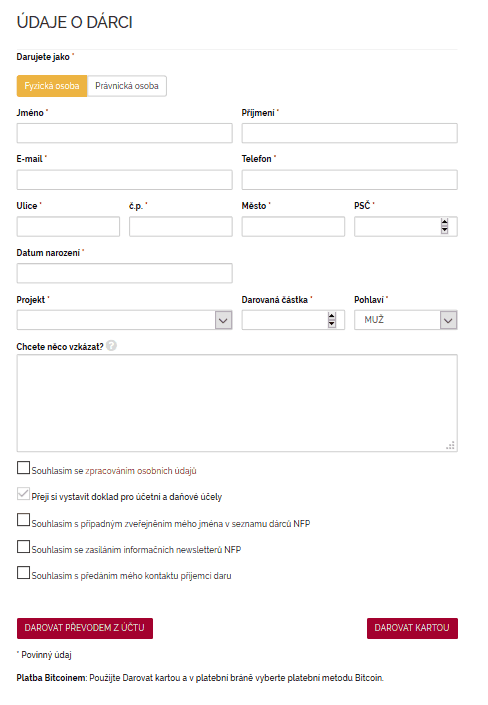The width and height of the screenshot is (488, 705).
Task: Check the newsletter NFP consent box
Action: [x=23, y=546]
